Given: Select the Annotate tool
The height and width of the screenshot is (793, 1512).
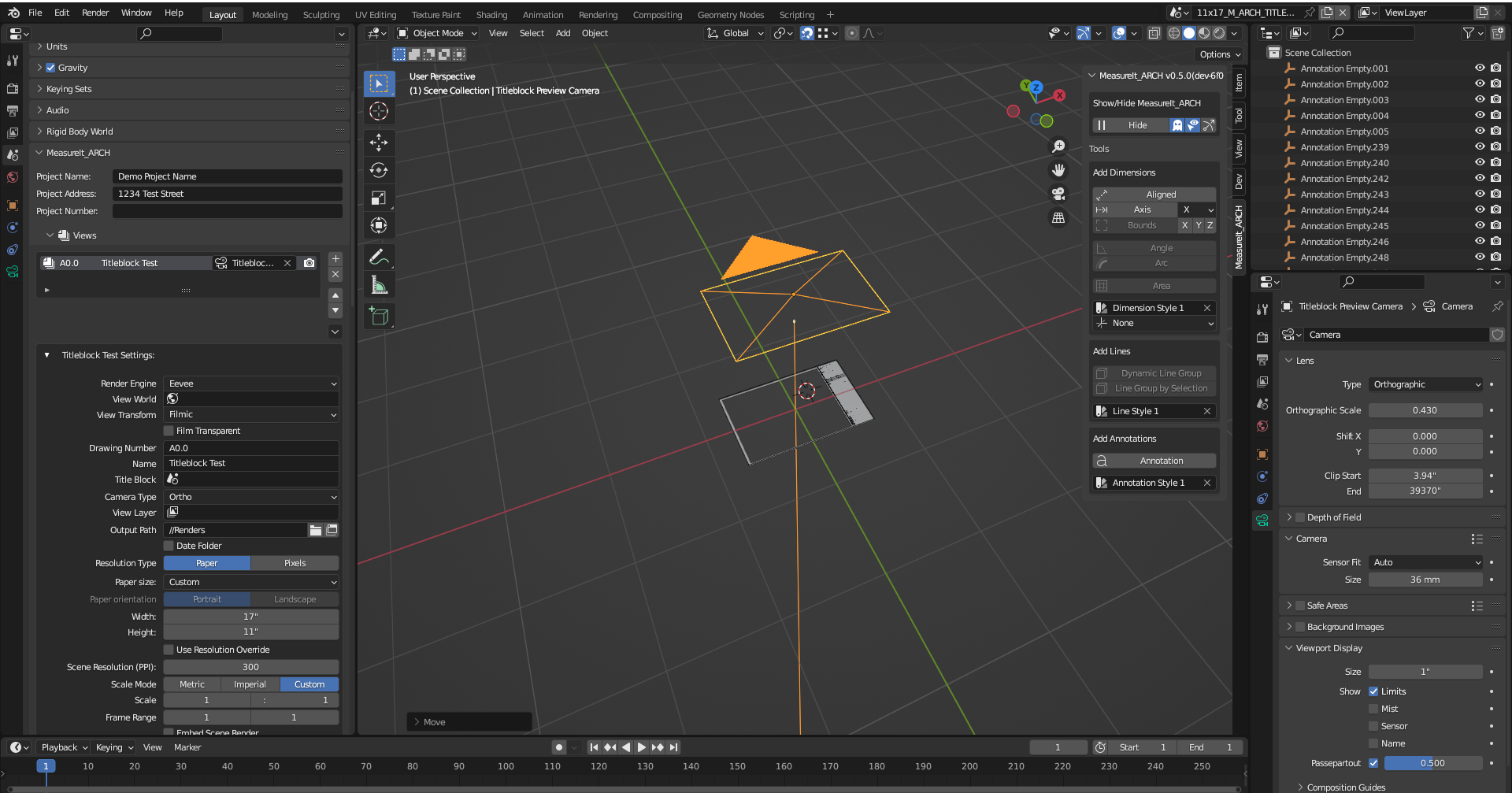Looking at the screenshot, I should coord(379,257).
